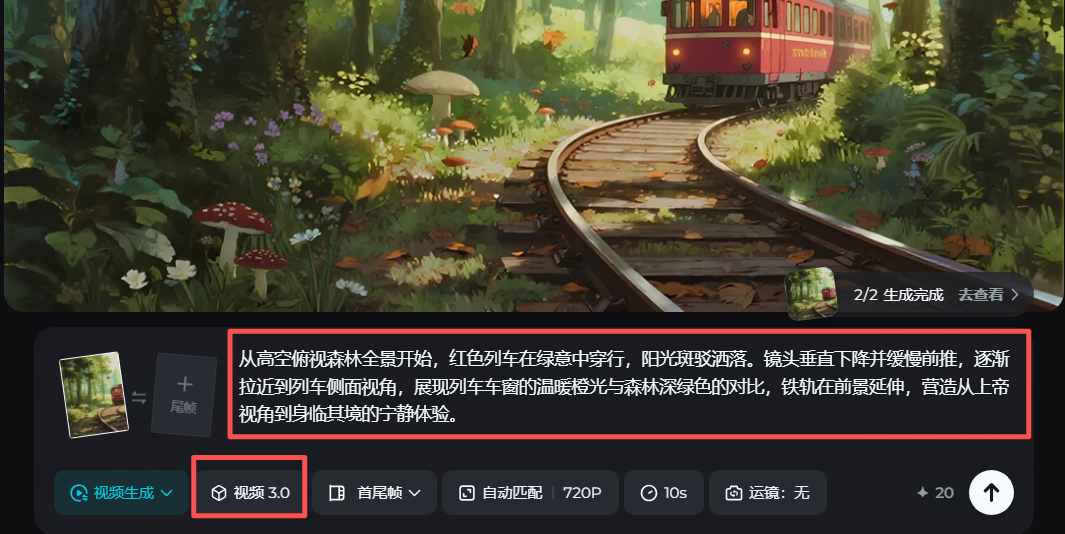Click the generated forest train image
Image resolution: width=1065 pixels, height=534 pixels.
tap(532, 155)
